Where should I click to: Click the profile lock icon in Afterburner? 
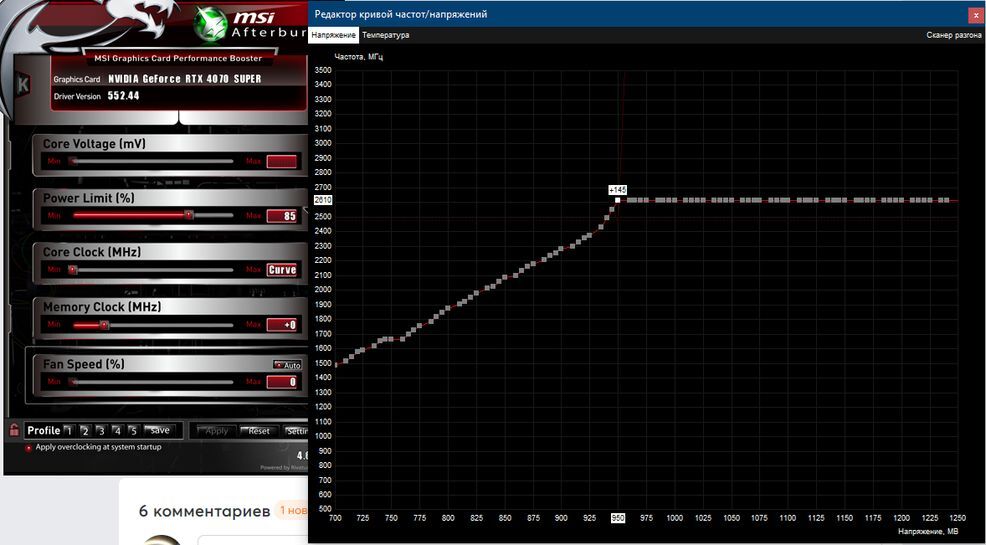[14, 431]
